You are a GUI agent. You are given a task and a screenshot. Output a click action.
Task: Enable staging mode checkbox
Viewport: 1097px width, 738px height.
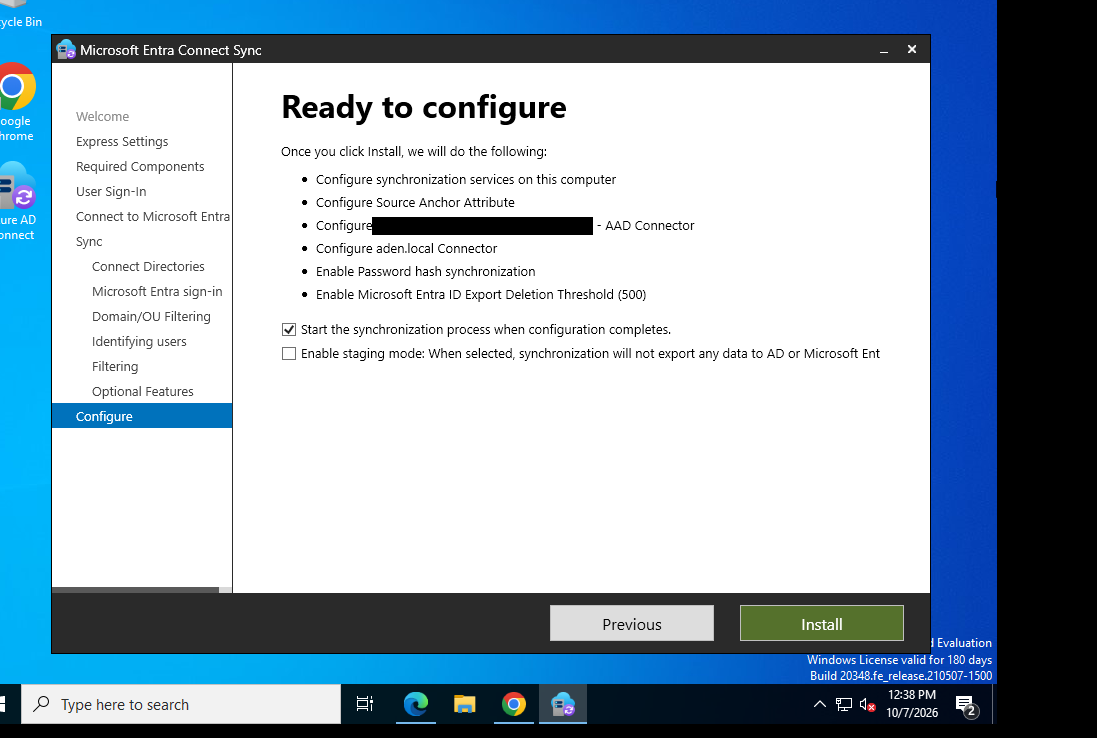pos(289,353)
